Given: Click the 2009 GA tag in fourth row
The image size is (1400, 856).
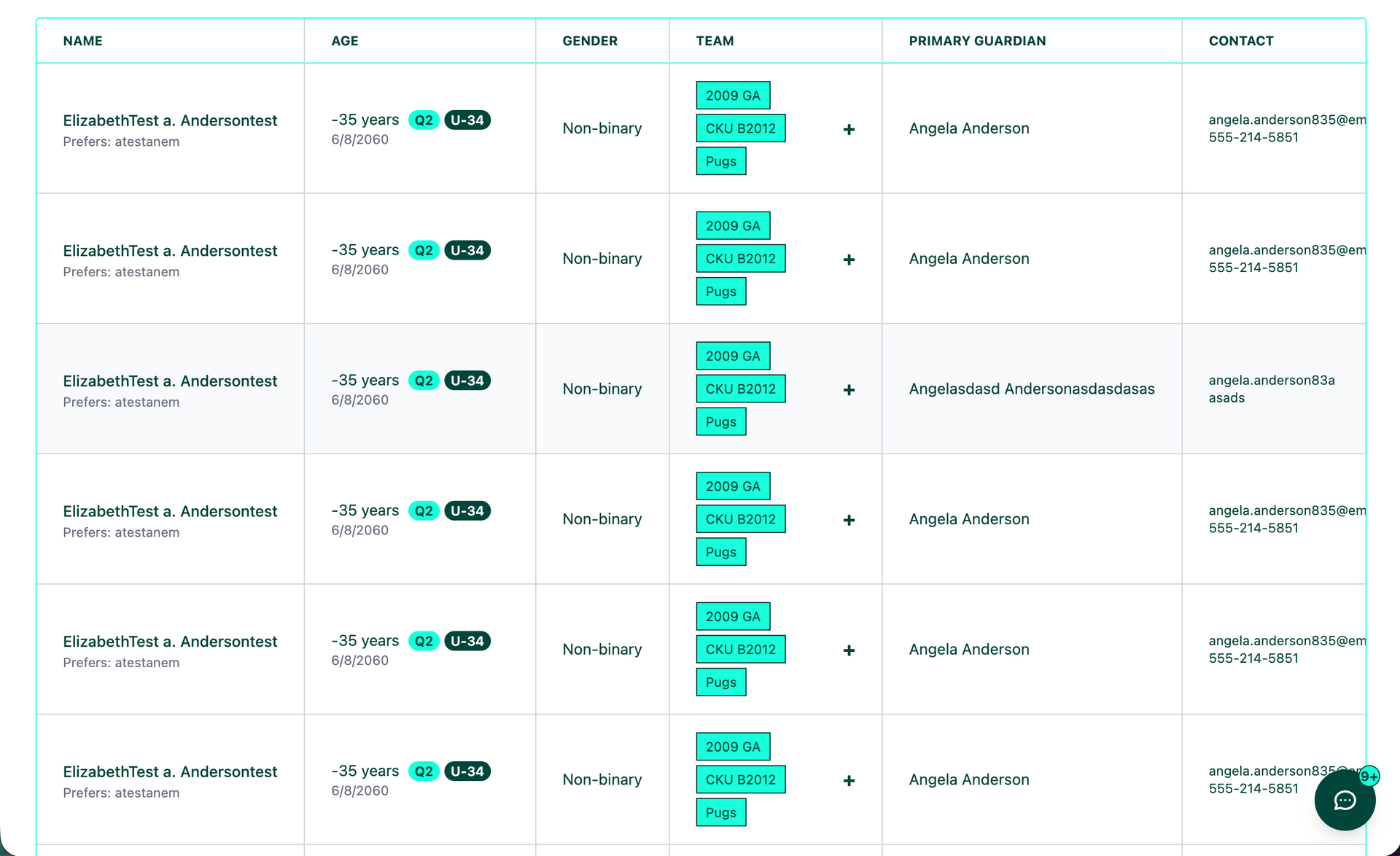Looking at the screenshot, I should pos(733,486).
